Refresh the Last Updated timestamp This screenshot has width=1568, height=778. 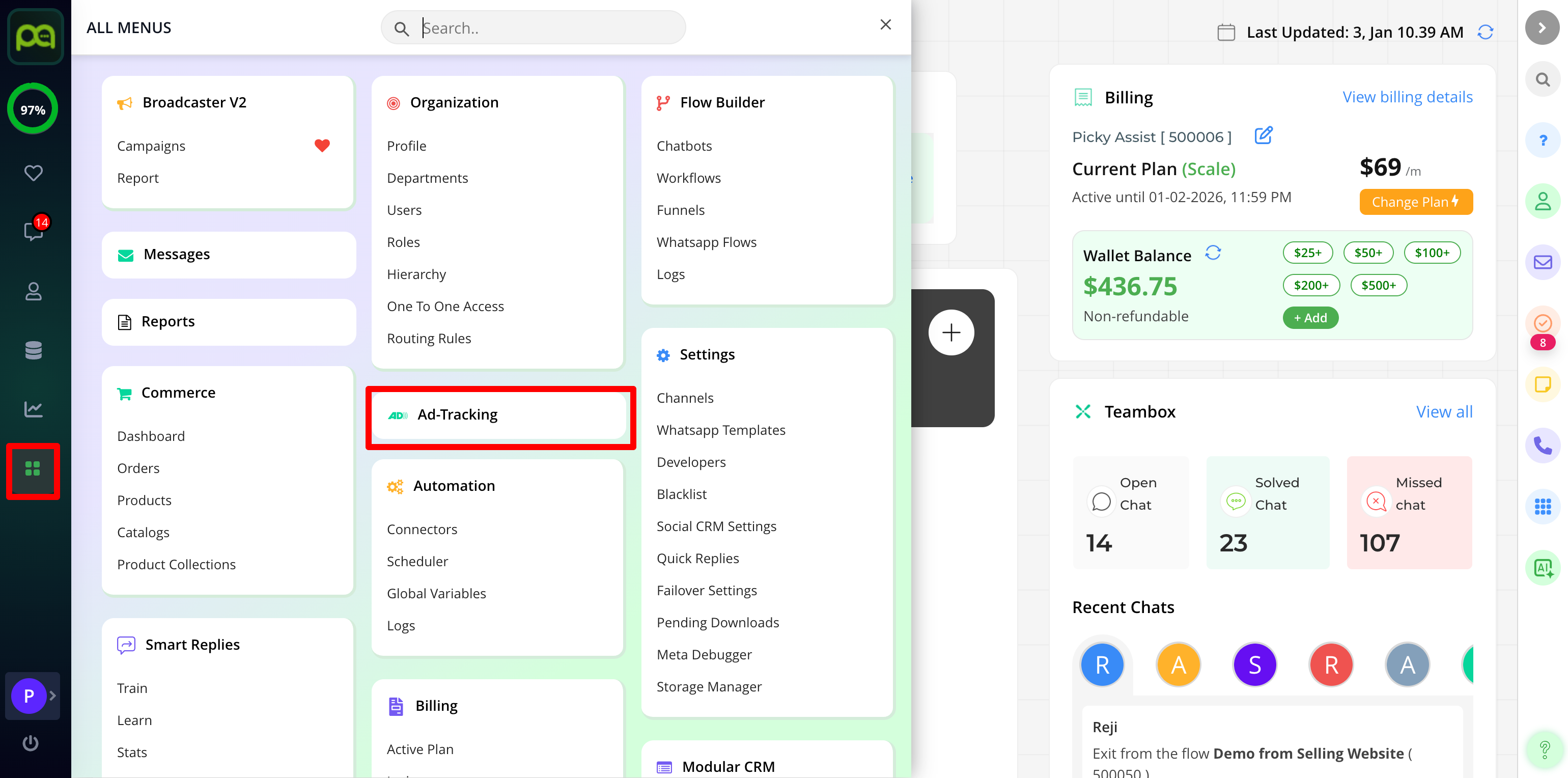pyautogui.click(x=1485, y=32)
